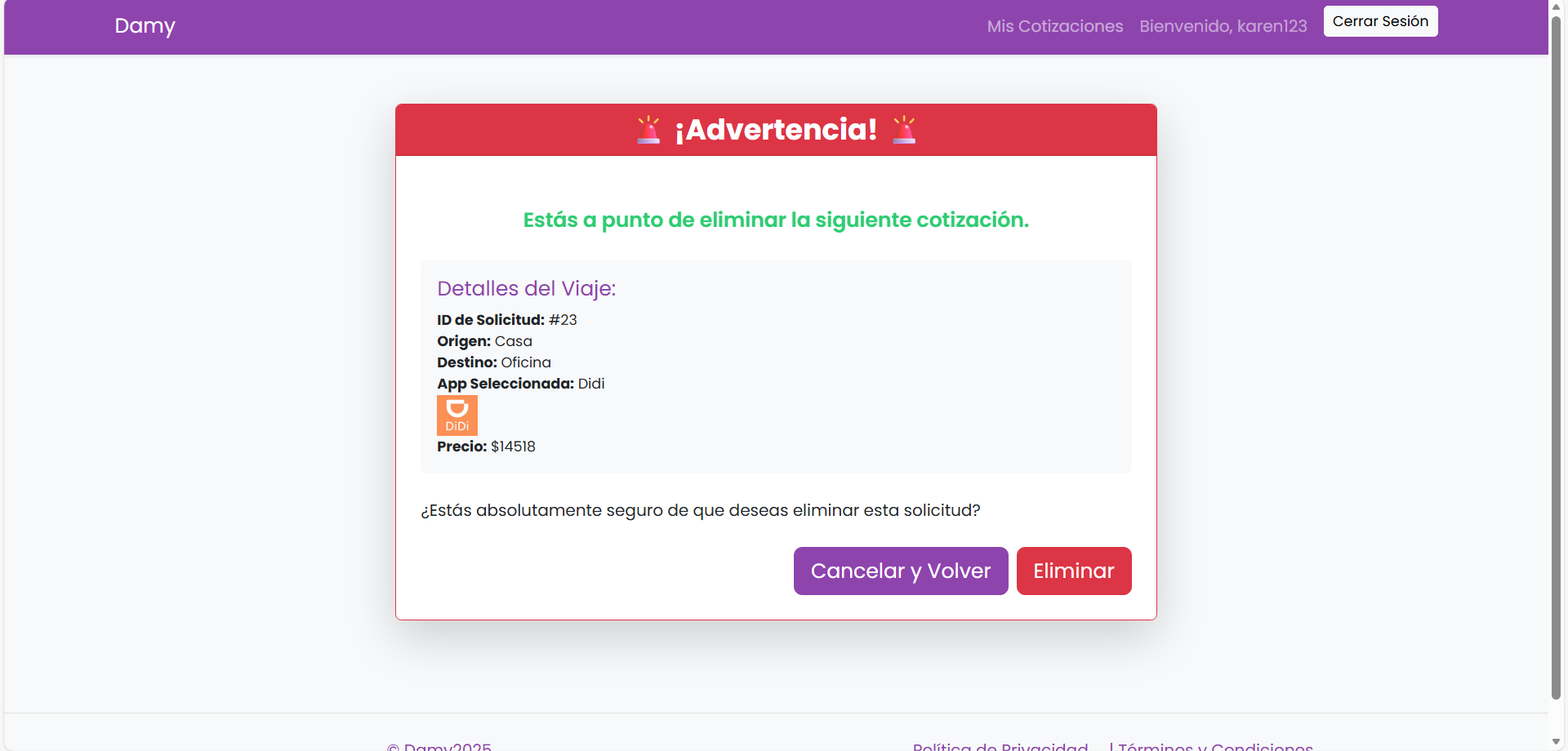
Task: Confirm deletion with the Eliminar button
Action: [1073, 571]
